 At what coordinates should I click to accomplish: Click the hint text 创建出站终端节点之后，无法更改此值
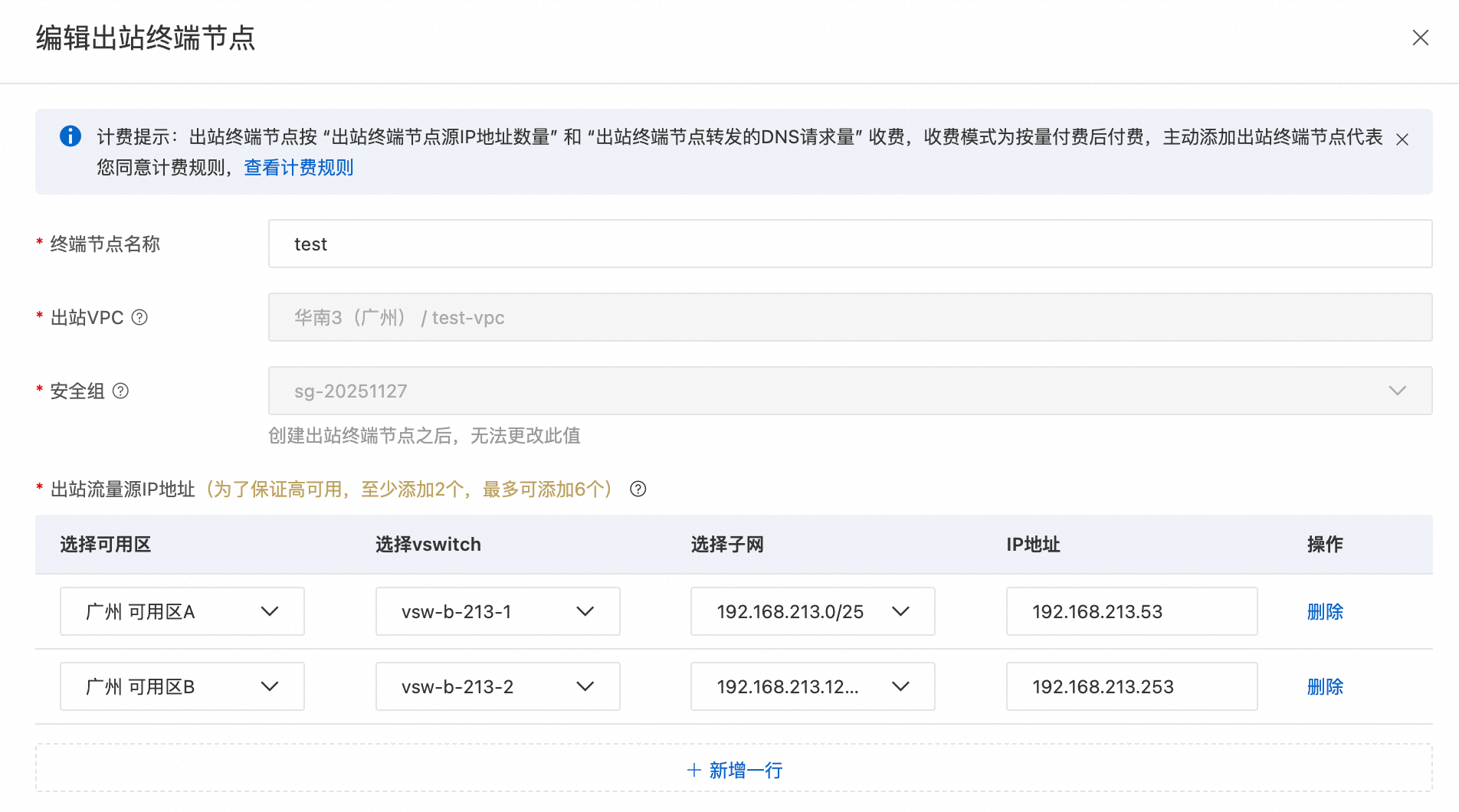(x=425, y=435)
